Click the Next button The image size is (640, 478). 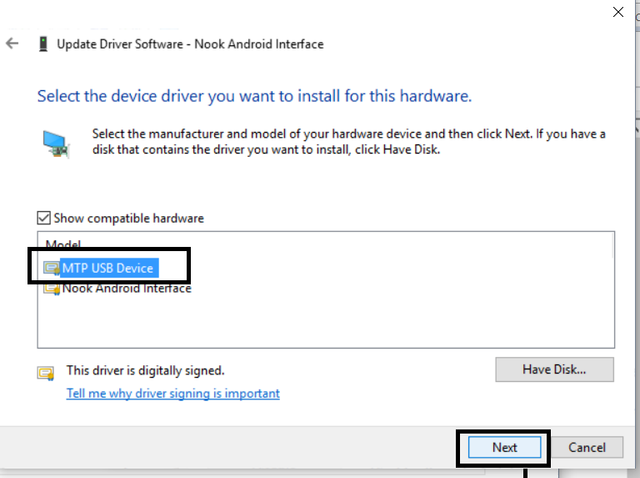pos(504,447)
